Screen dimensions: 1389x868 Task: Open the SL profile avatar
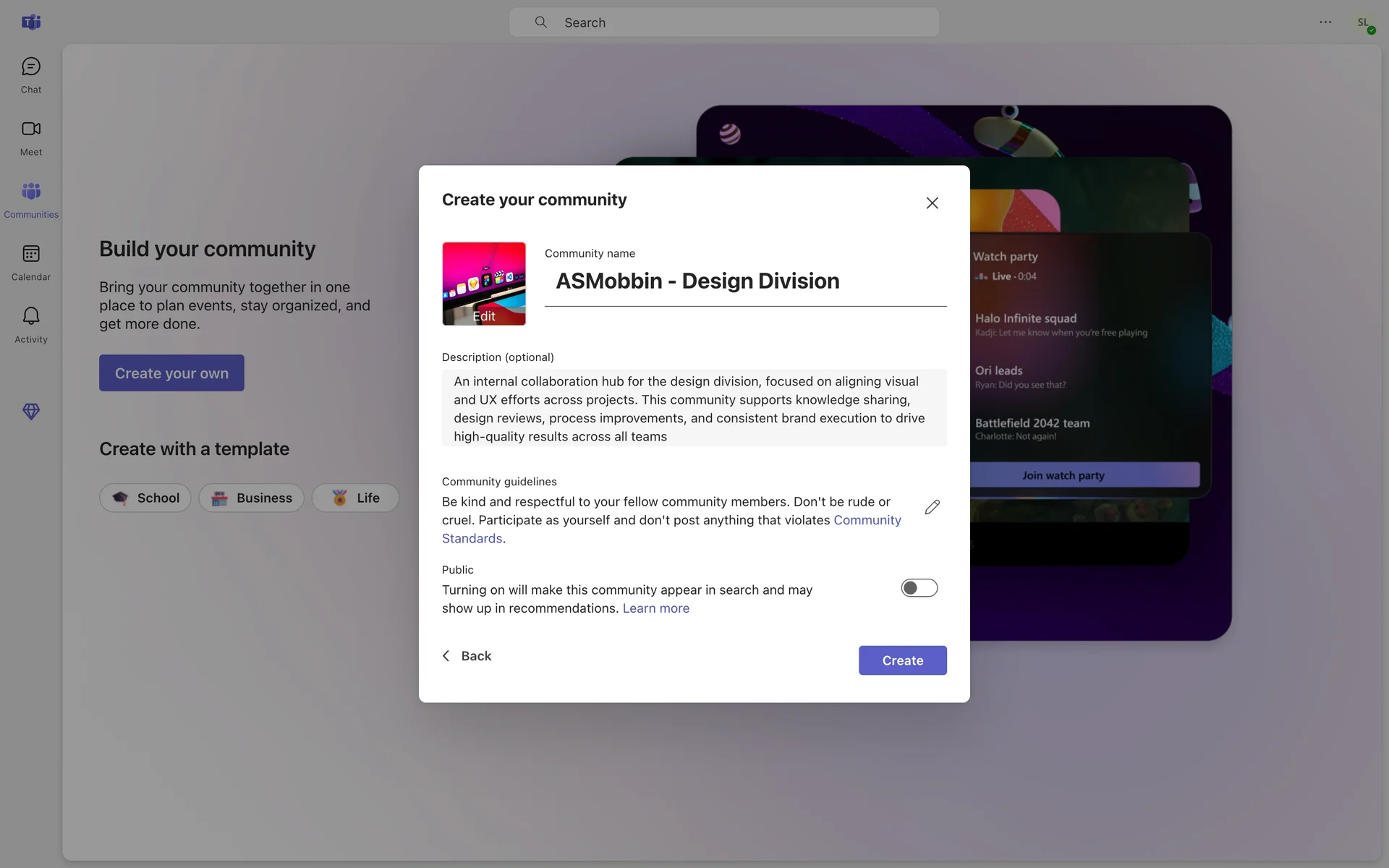(1363, 22)
